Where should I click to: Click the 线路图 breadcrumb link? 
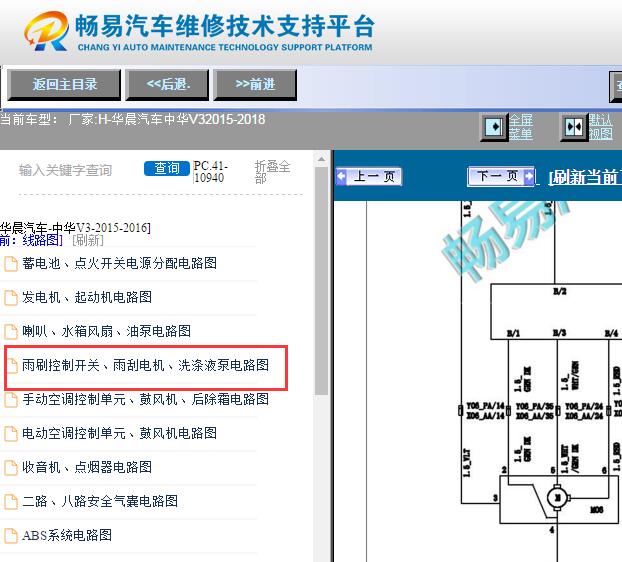point(42,240)
